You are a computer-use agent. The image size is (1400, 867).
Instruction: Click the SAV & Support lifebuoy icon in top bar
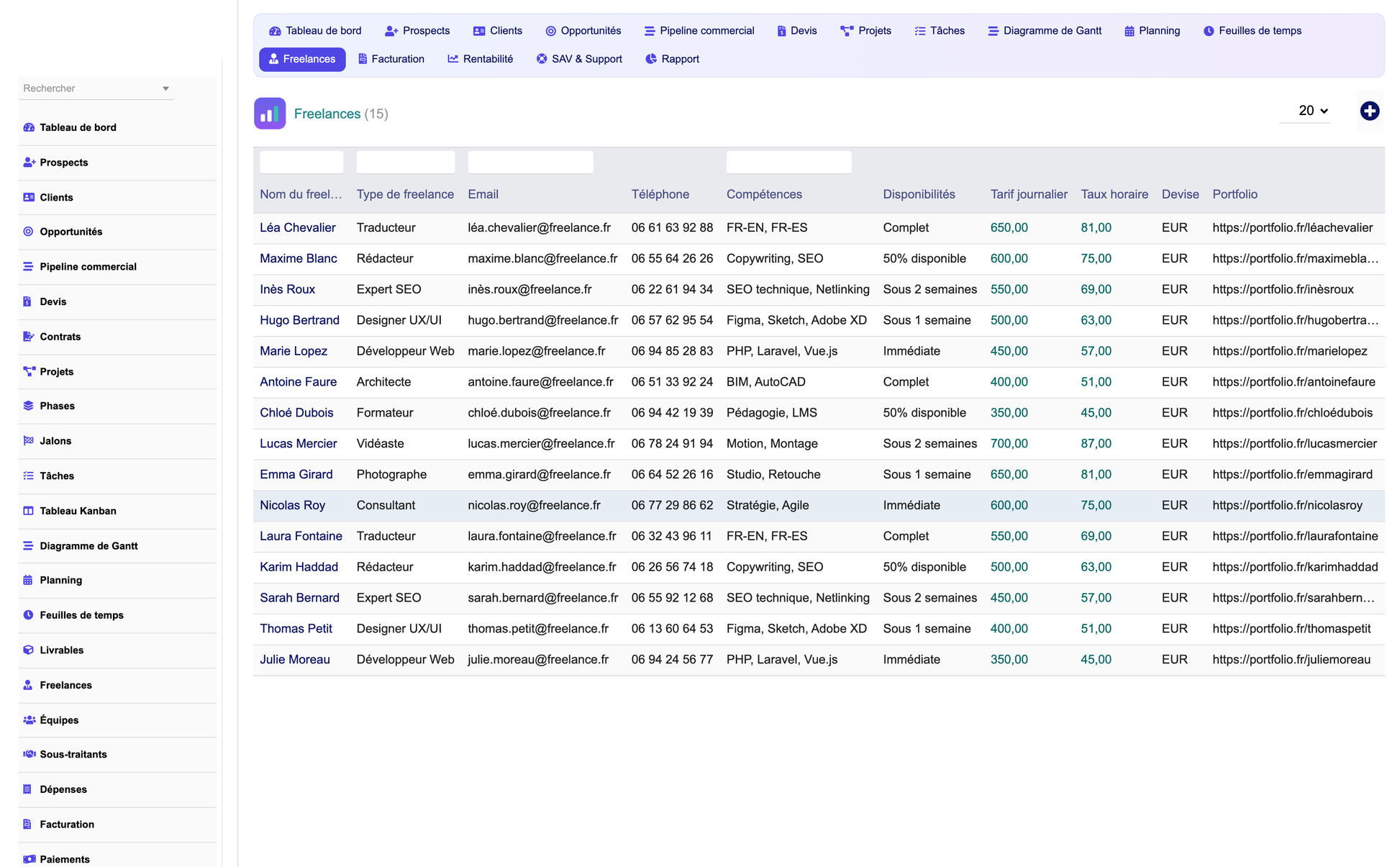click(x=542, y=59)
